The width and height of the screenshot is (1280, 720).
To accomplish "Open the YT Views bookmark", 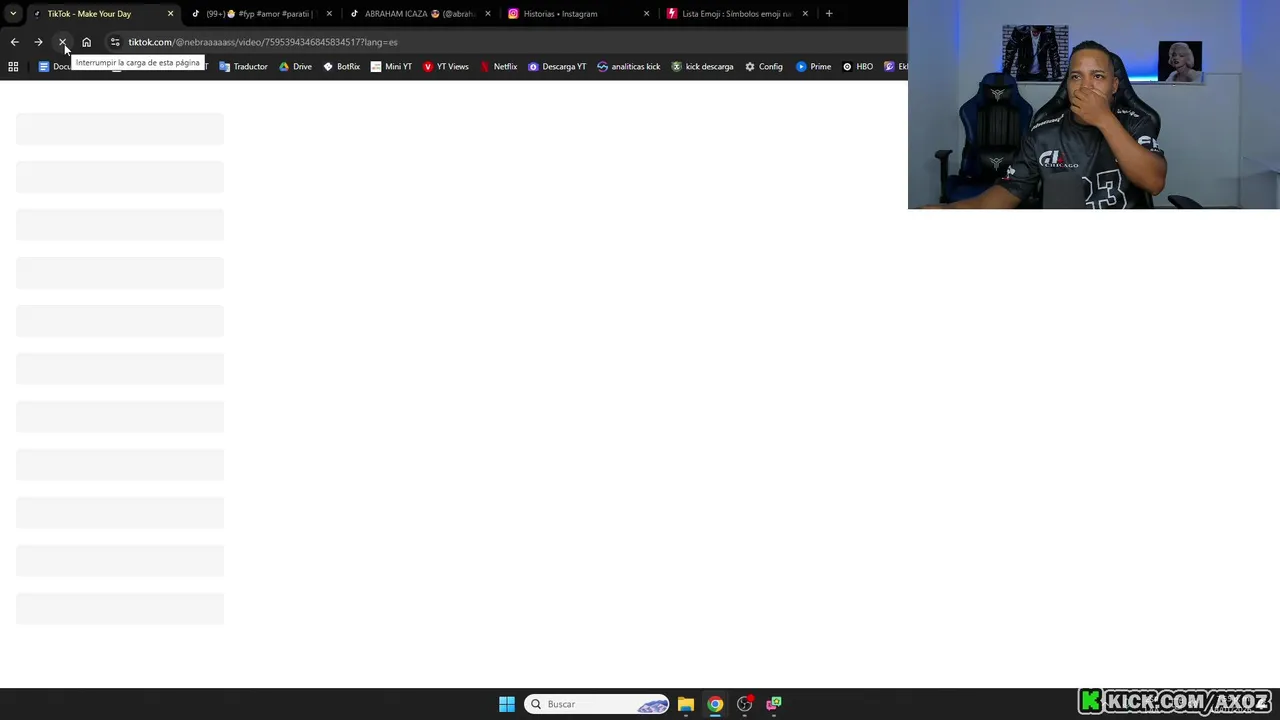I will pyautogui.click(x=446, y=67).
